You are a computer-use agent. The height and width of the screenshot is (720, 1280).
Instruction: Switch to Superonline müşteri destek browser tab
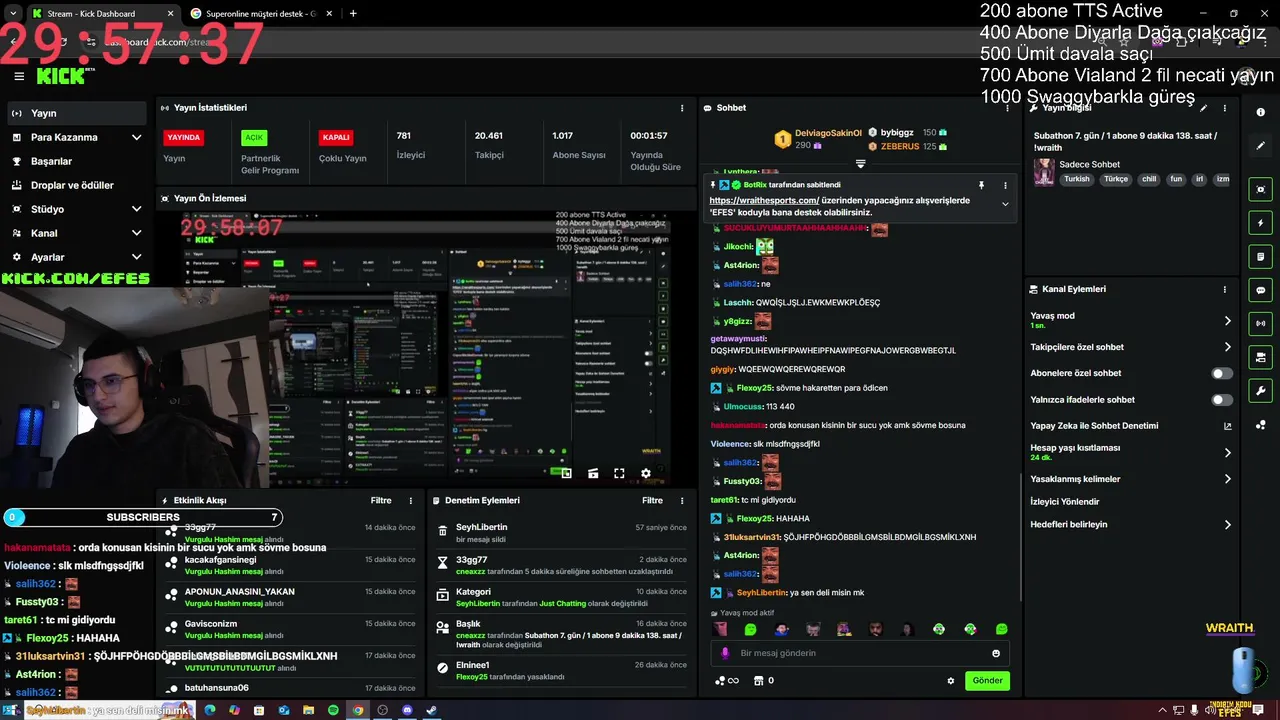point(262,14)
